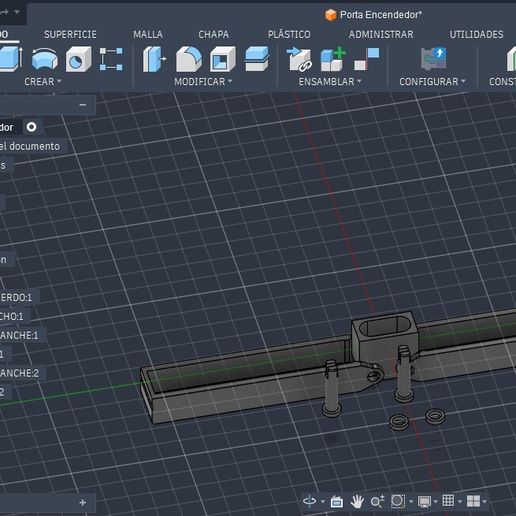Click the Look At icon
Screen dimensions: 516x516
coord(337,501)
